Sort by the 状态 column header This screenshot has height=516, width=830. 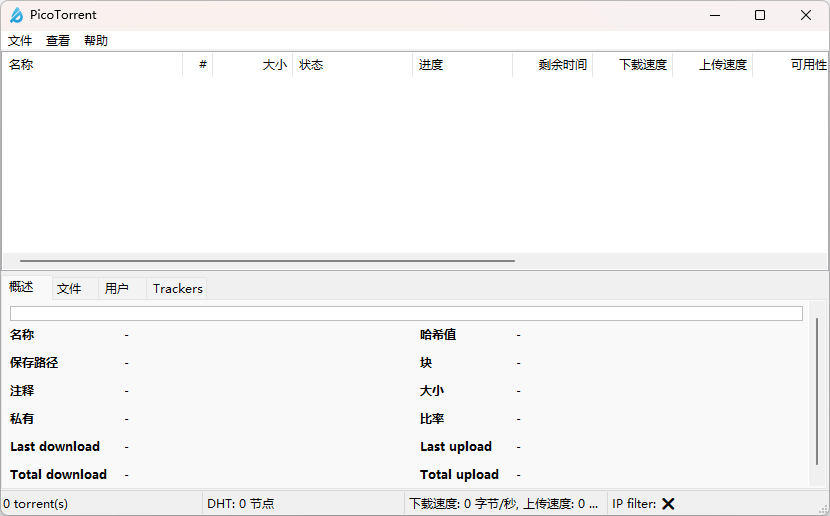tap(353, 65)
